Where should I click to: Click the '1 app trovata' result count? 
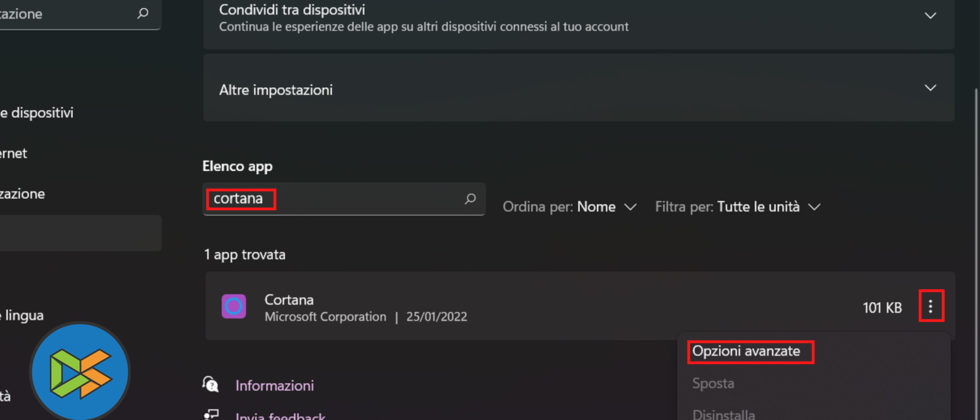click(x=244, y=255)
